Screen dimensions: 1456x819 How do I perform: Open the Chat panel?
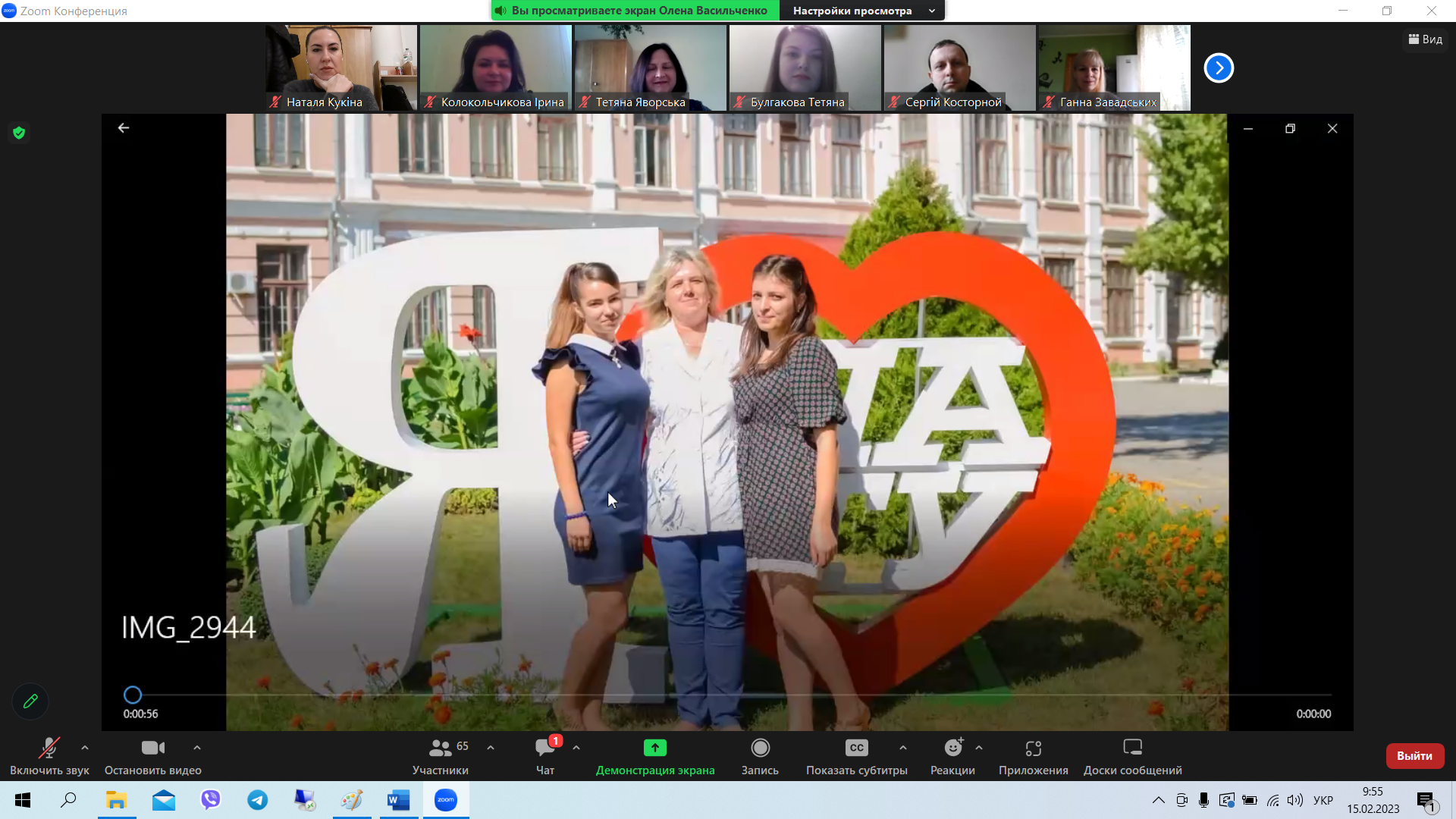pos(544,748)
